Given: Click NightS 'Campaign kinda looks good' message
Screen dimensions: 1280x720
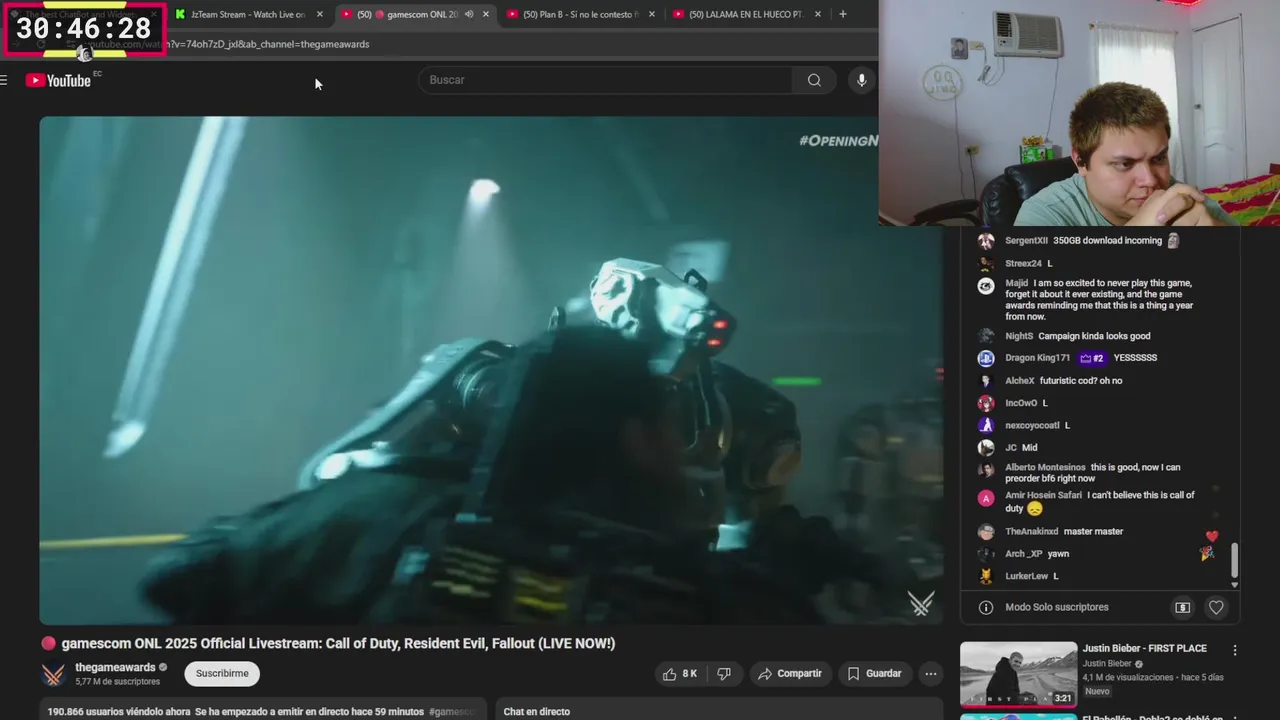Looking at the screenshot, I should pyautogui.click(x=1094, y=336).
